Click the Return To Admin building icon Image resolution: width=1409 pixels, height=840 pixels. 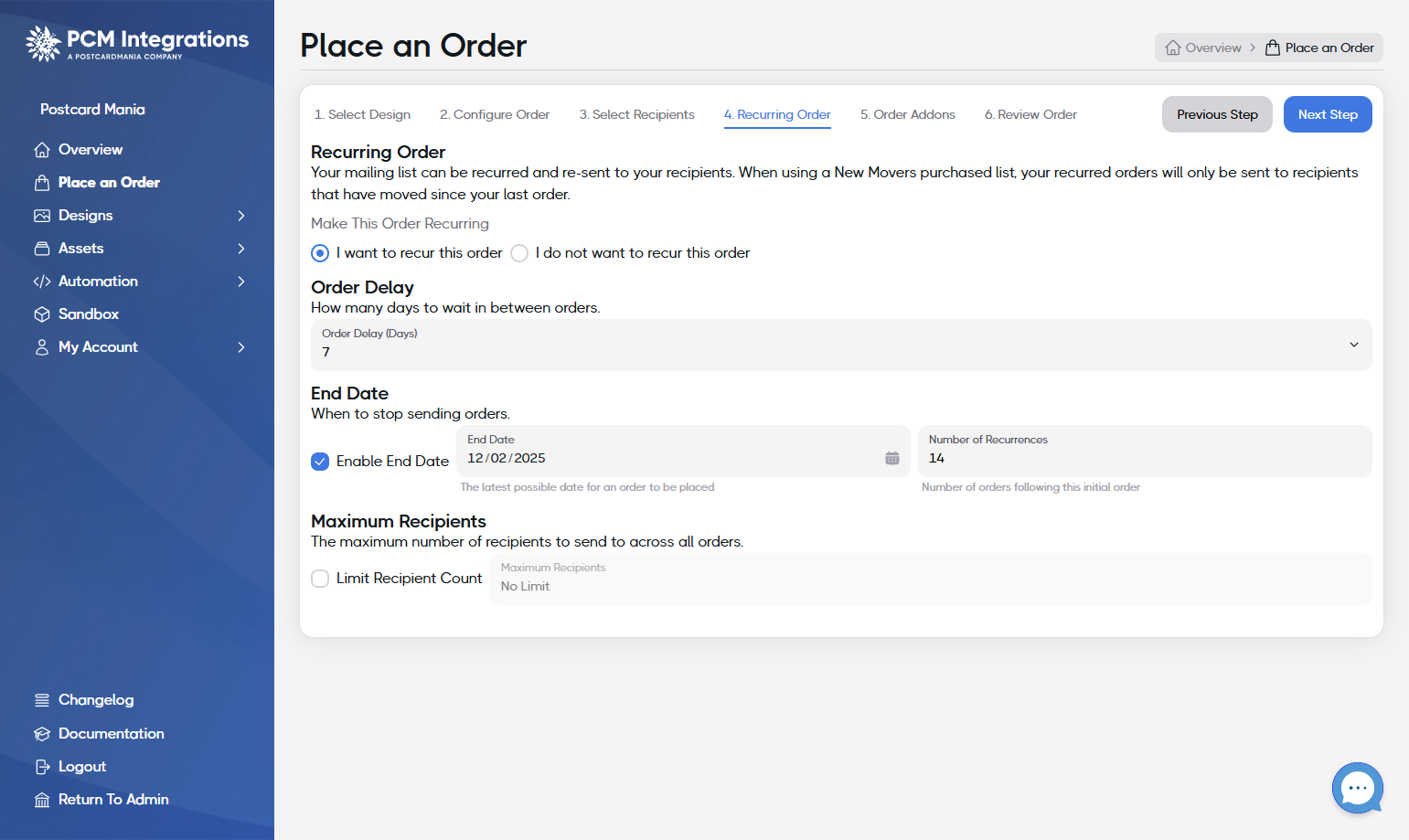tap(42, 800)
